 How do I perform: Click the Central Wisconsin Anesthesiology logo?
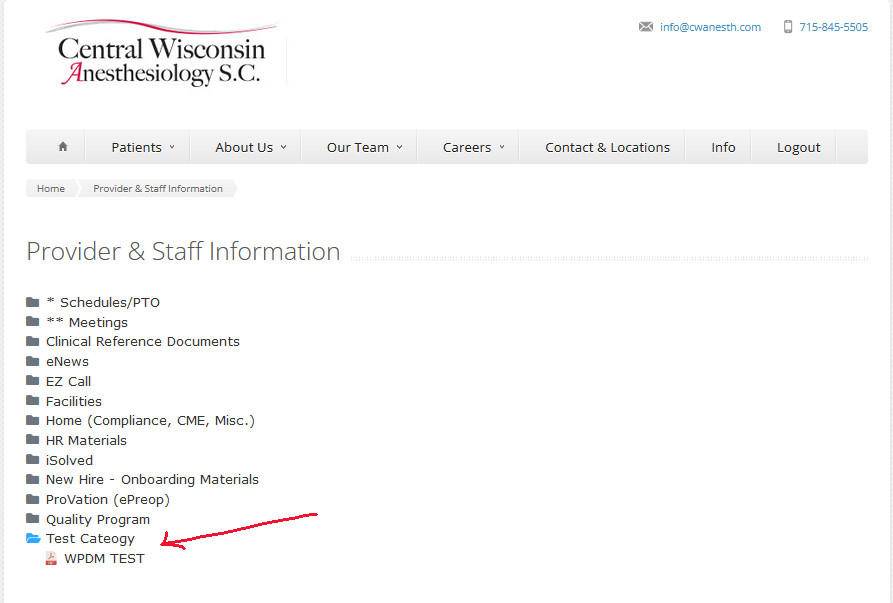[x=162, y=54]
